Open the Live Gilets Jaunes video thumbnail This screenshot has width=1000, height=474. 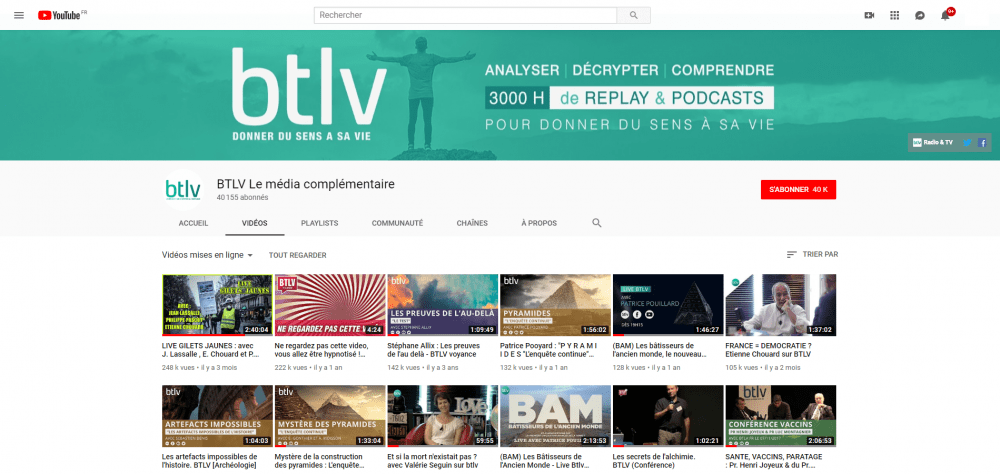[x=217, y=305]
